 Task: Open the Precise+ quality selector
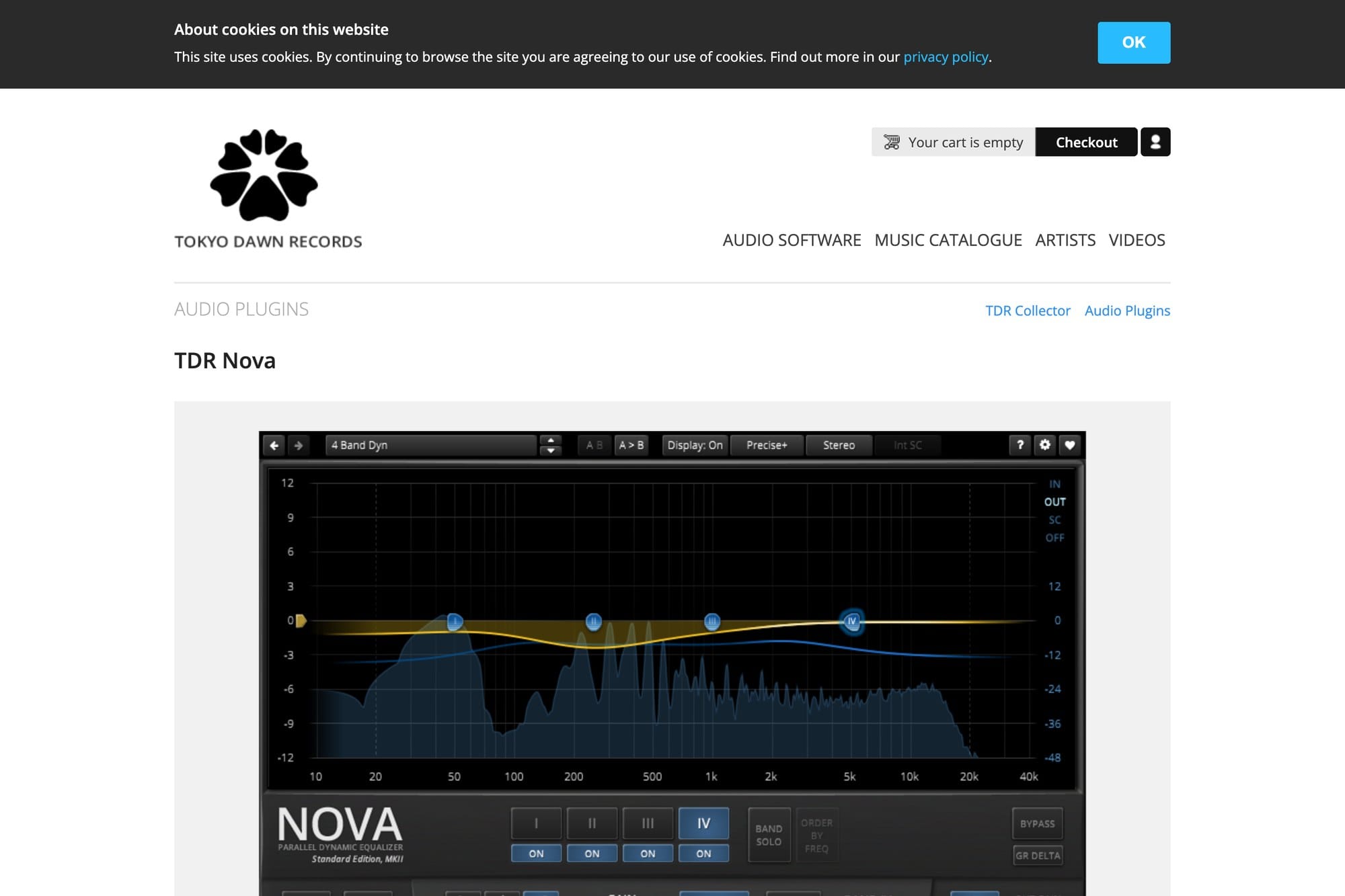click(767, 445)
